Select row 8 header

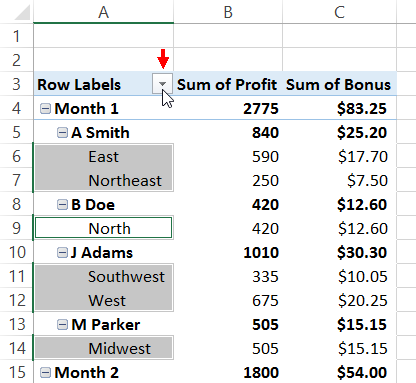[x=17, y=204]
